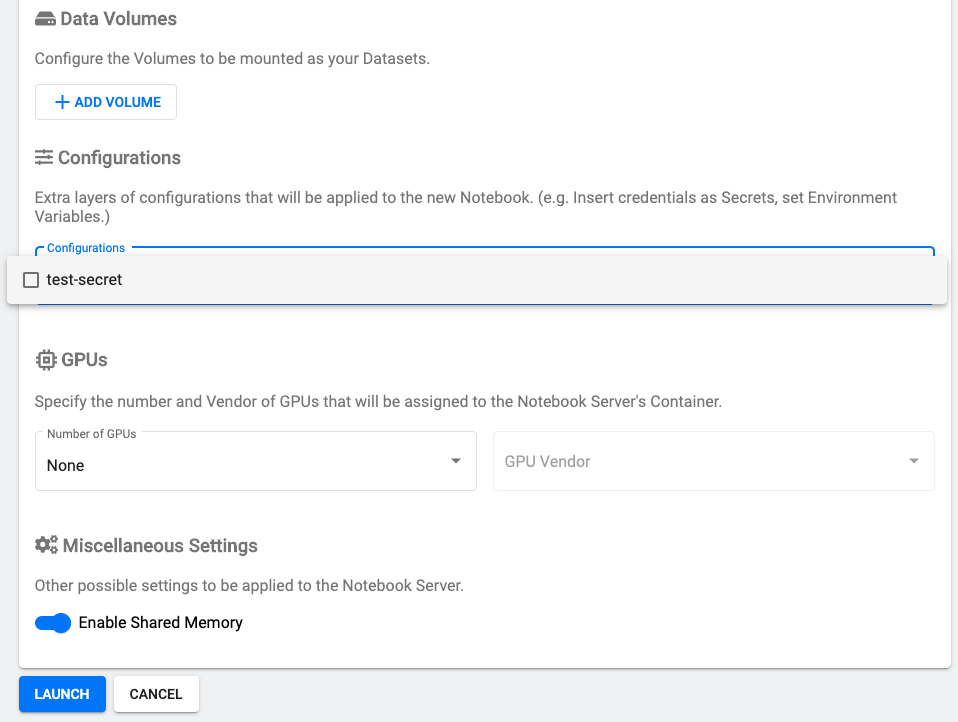
Task: Click the GPU Vendor dropdown arrow
Action: (914, 461)
